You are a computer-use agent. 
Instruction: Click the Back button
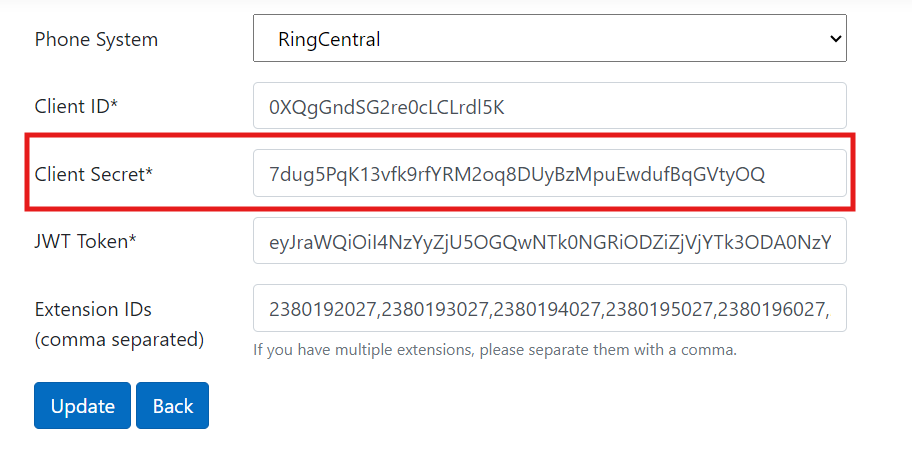click(172, 405)
